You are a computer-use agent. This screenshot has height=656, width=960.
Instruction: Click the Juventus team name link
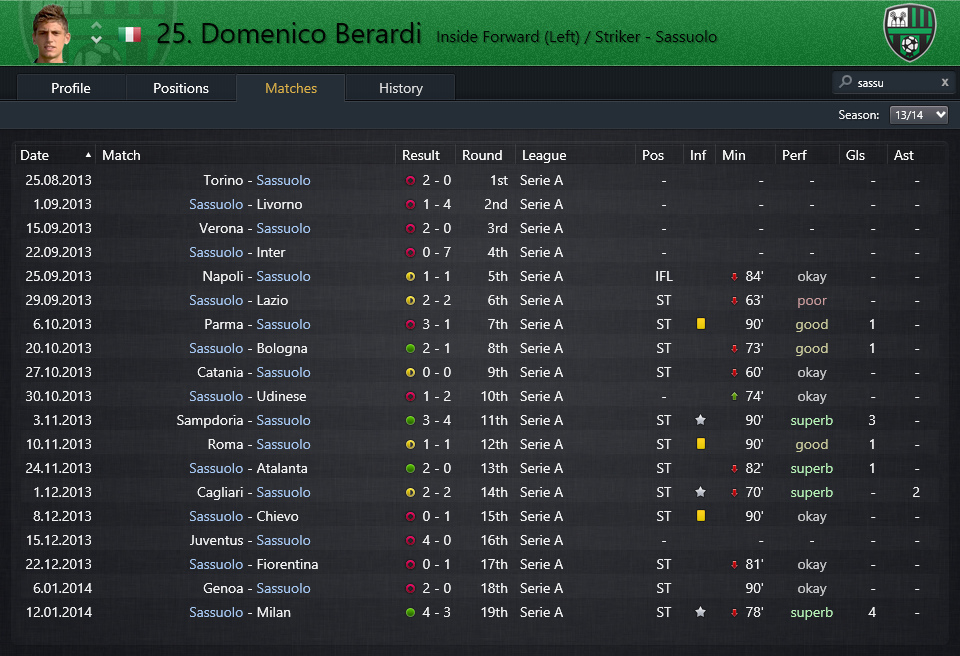point(216,540)
